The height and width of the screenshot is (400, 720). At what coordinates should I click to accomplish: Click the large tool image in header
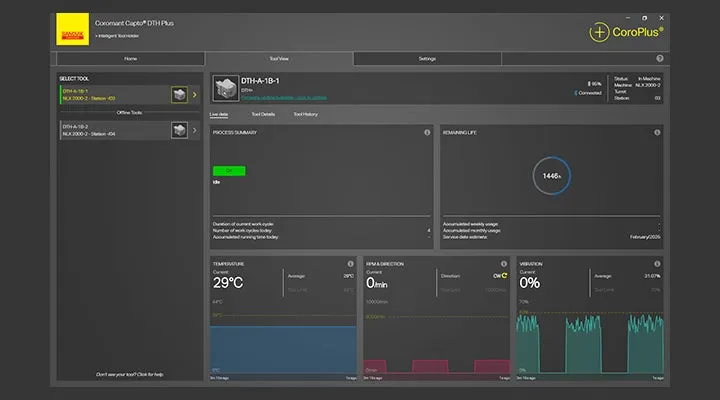[225, 88]
